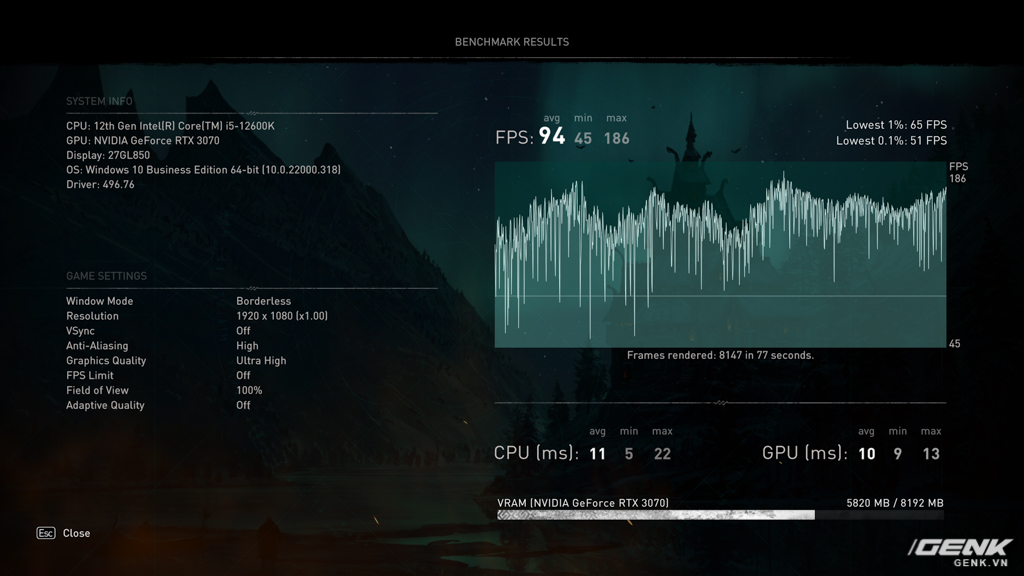The height and width of the screenshot is (576, 1024).
Task: Click the FPS performance graph
Action: (x=720, y=255)
